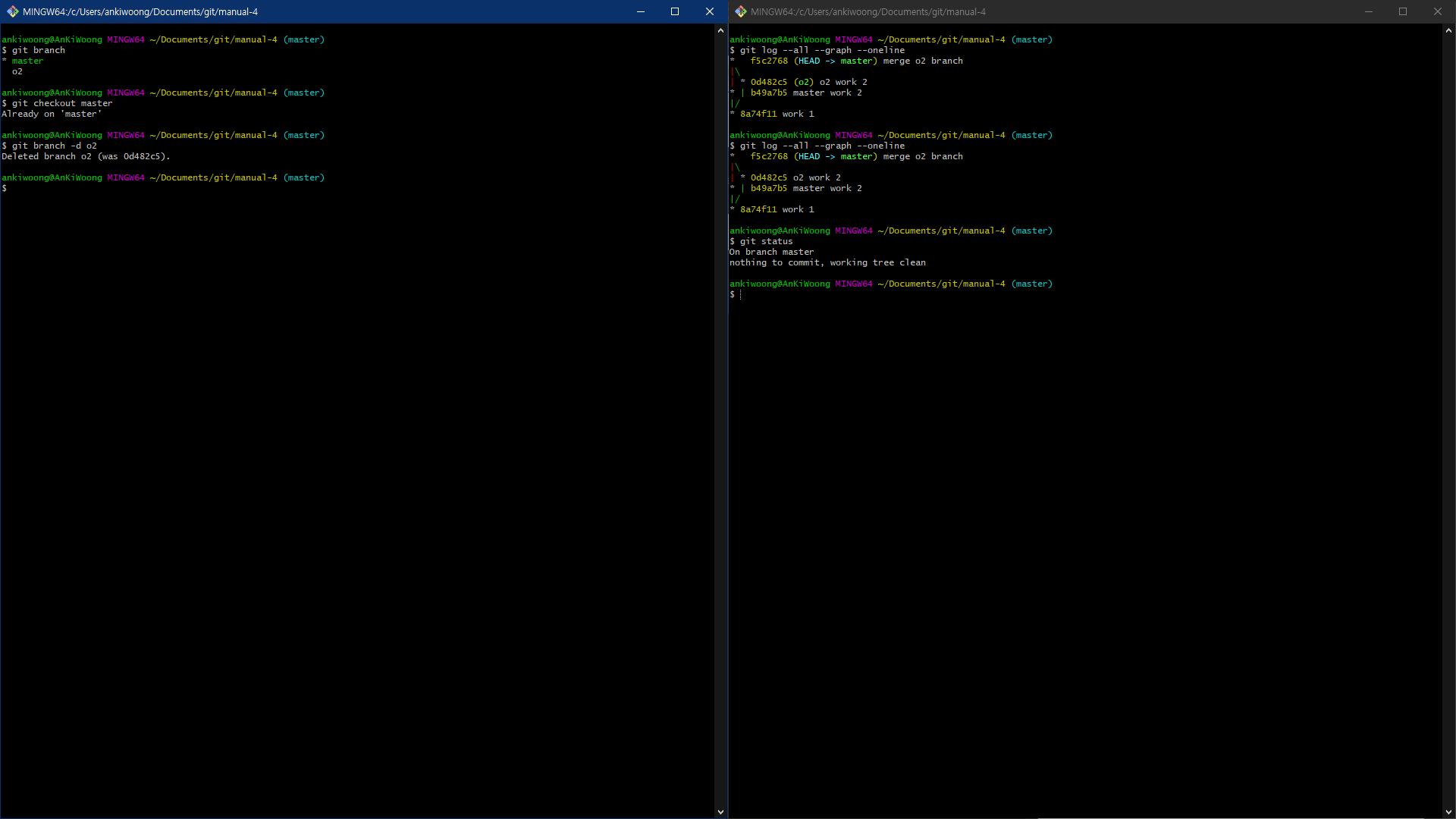Close the left Git Bash window
Viewport: 1456px width, 819px height.
(x=709, y=11)
